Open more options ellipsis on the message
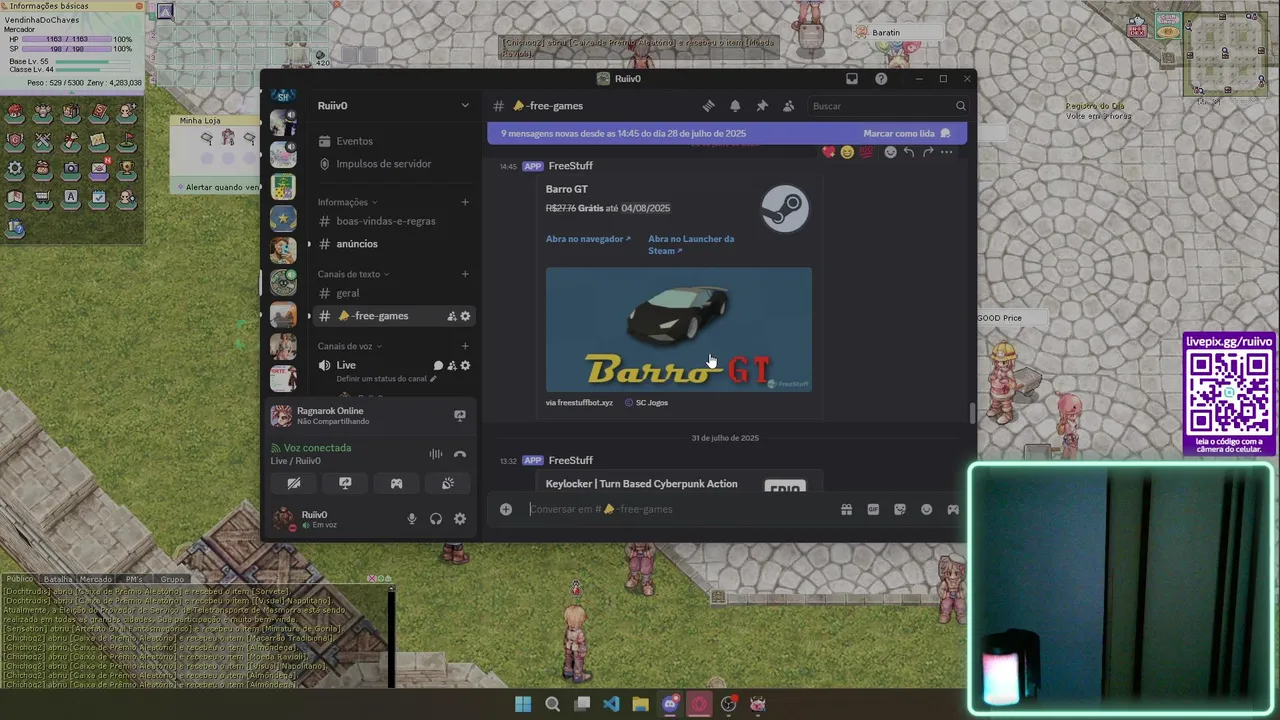 pyautogui.click(x=946, y=152)
